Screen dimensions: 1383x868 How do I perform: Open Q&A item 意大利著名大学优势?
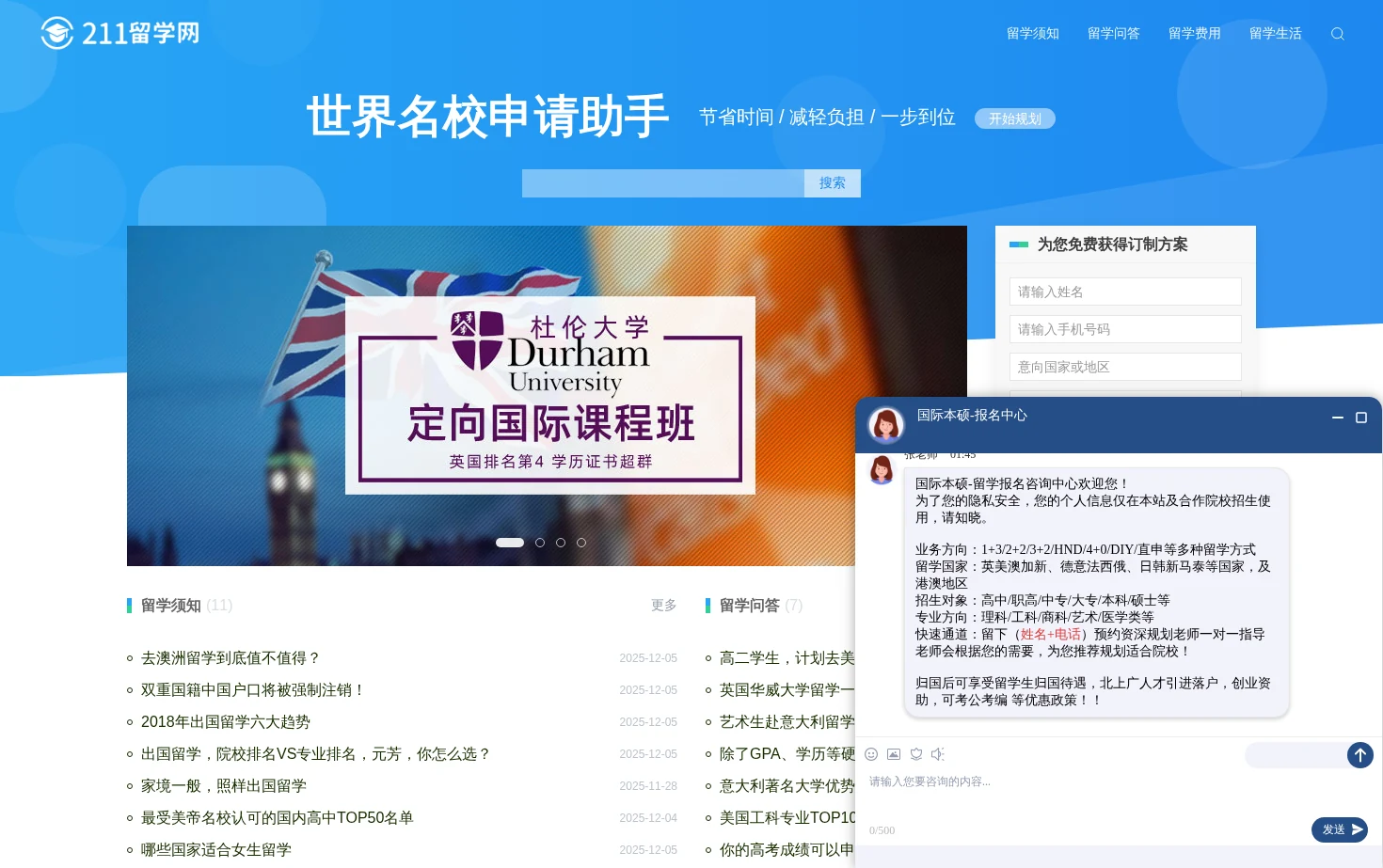787,786
